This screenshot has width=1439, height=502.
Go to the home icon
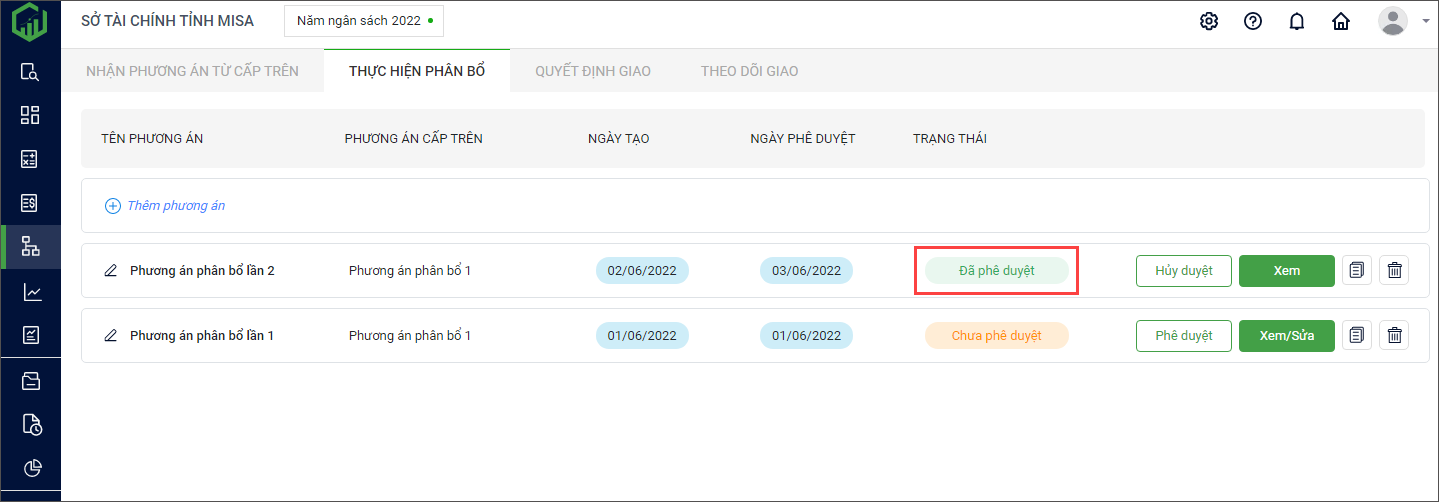1341,21
